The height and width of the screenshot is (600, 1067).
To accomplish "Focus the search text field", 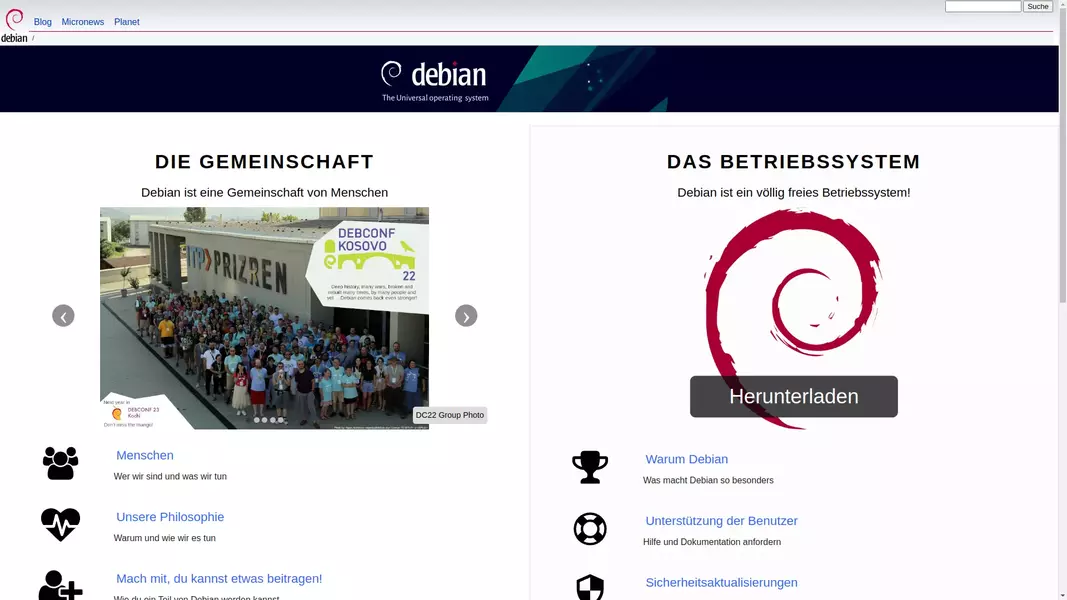I will click(x=983, y=6).
